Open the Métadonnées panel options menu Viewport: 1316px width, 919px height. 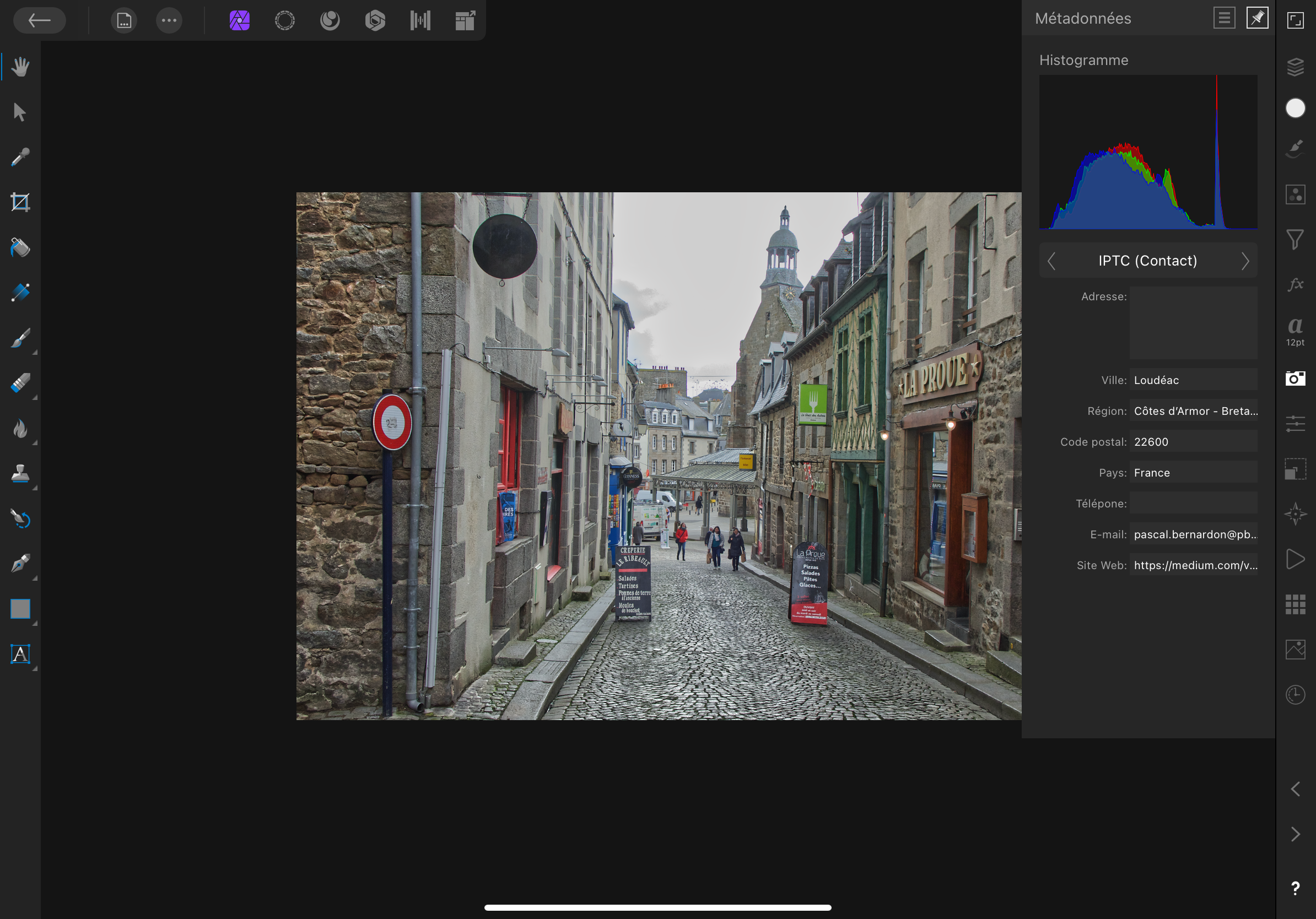[x=1224, y=18]
